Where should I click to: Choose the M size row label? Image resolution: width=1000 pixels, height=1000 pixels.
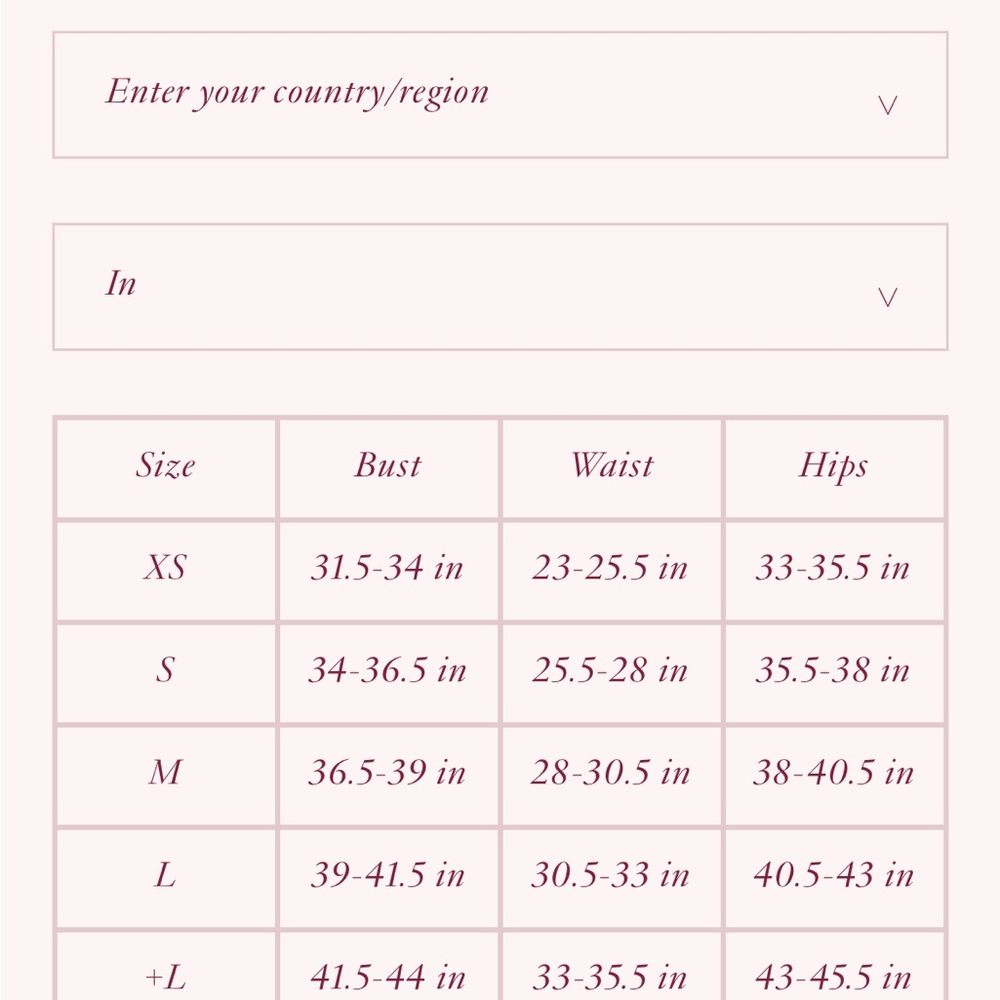pyautogui.click(x=166, y=773)
